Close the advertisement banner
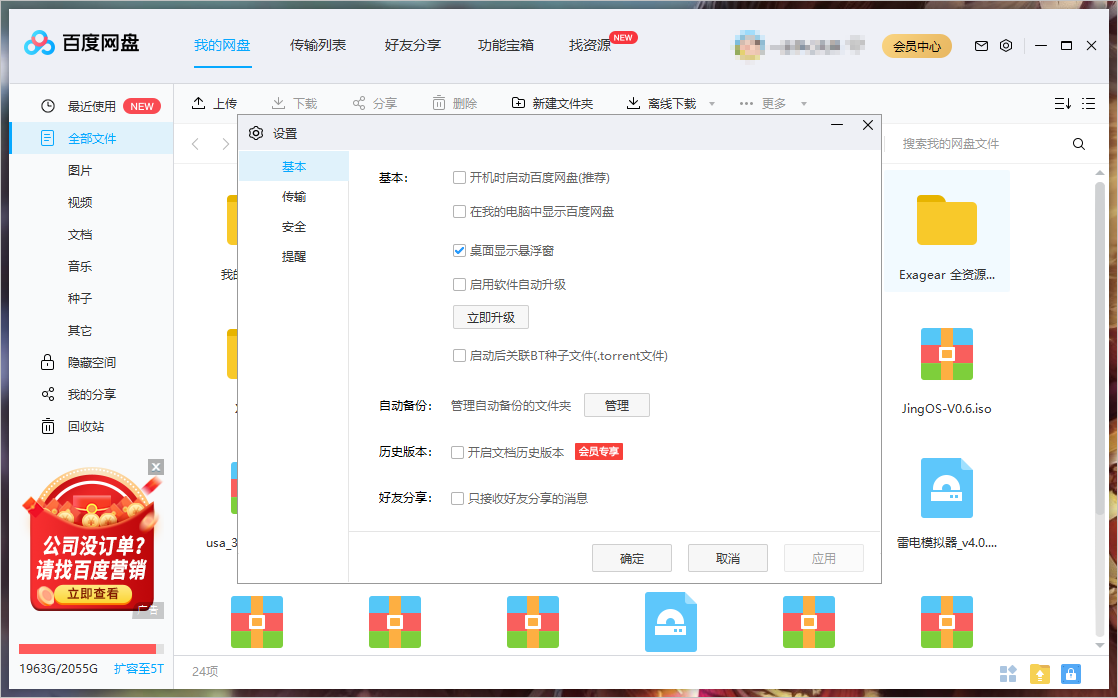 point(156,467)
